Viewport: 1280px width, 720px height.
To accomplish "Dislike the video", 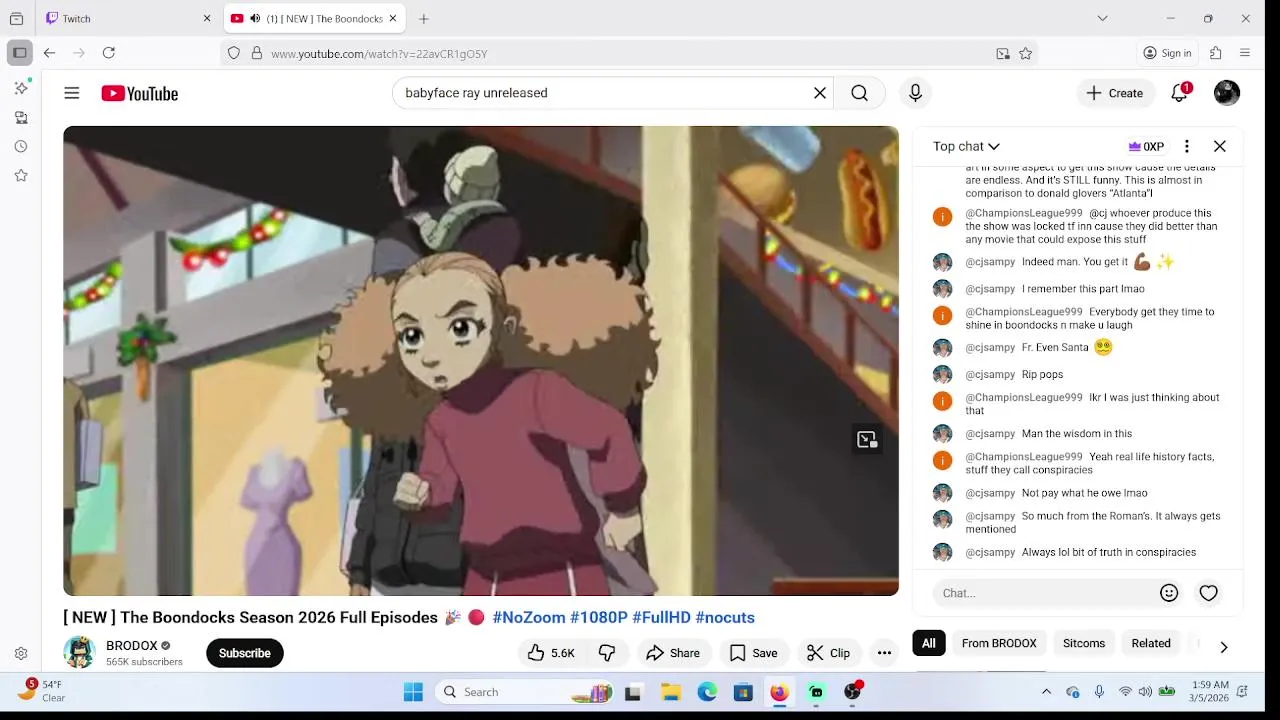I will point(607,653).
